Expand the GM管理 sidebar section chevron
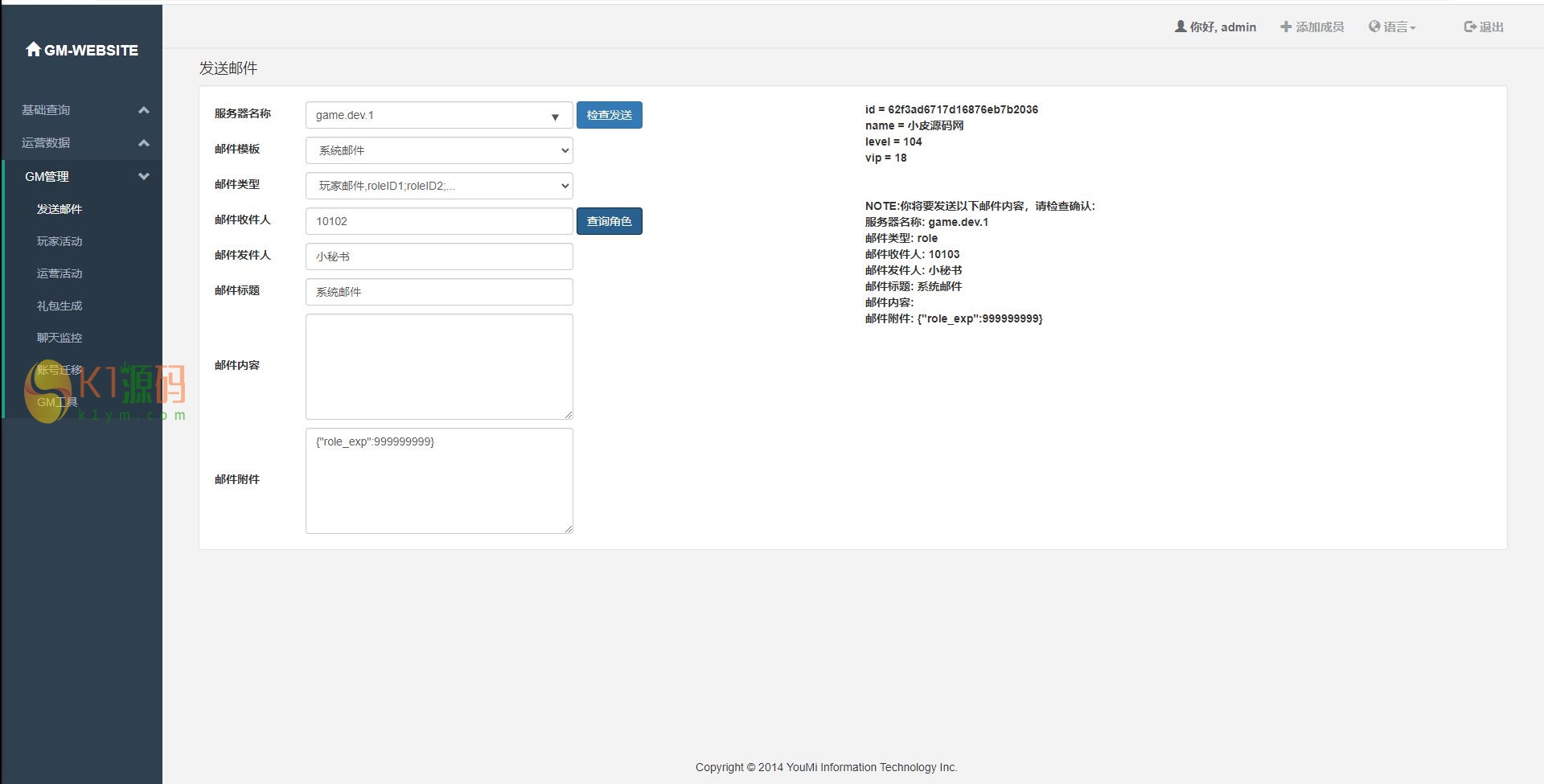This screenshot has width=1544, height=784. 144,176
